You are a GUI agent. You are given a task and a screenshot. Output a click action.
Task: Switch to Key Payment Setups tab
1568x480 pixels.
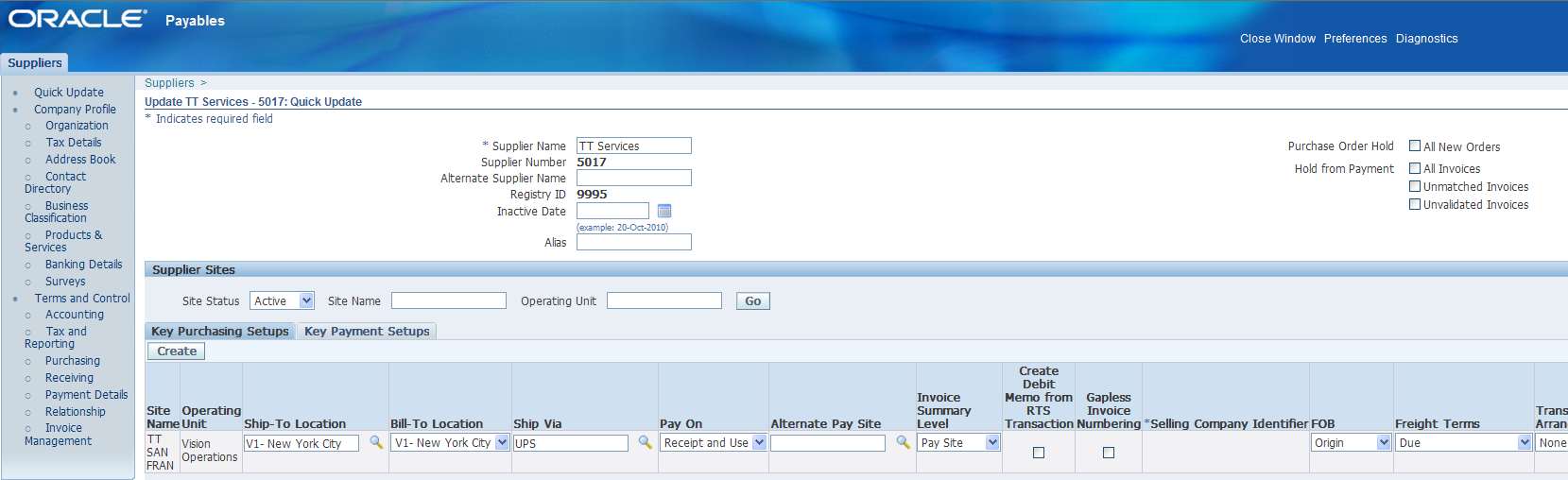[367, 331]
